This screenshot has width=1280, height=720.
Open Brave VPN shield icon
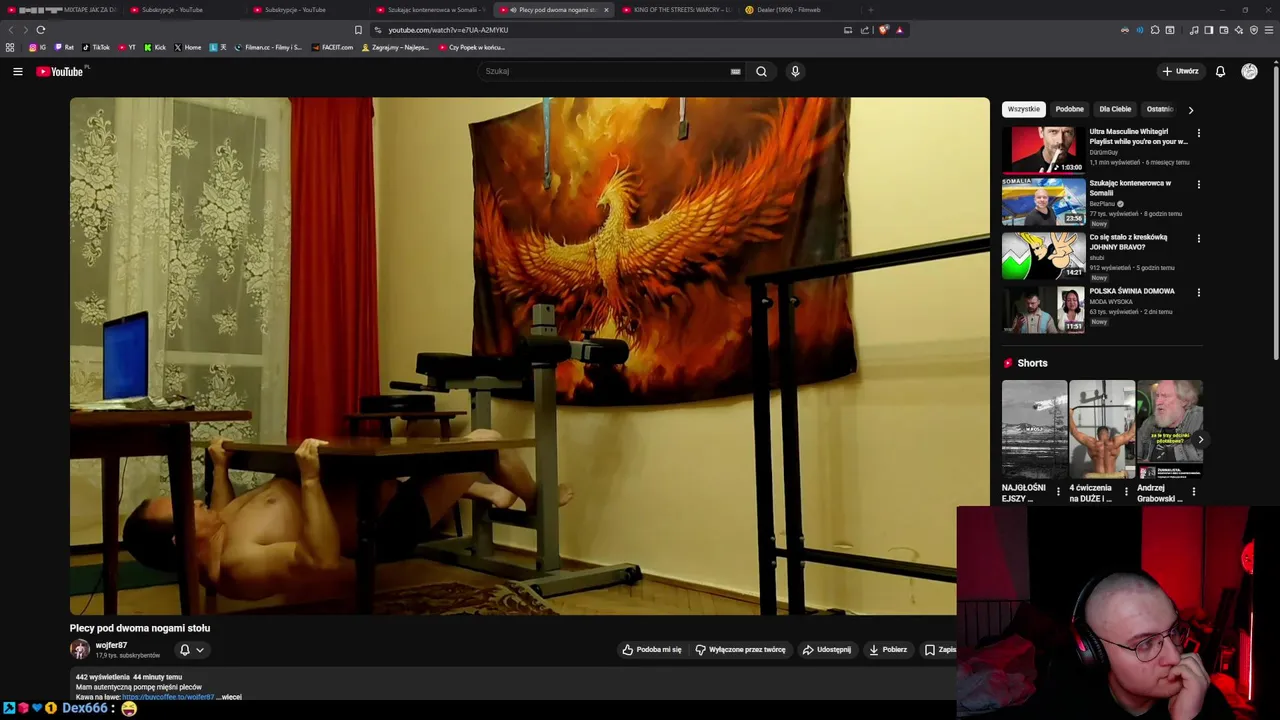1254,30
